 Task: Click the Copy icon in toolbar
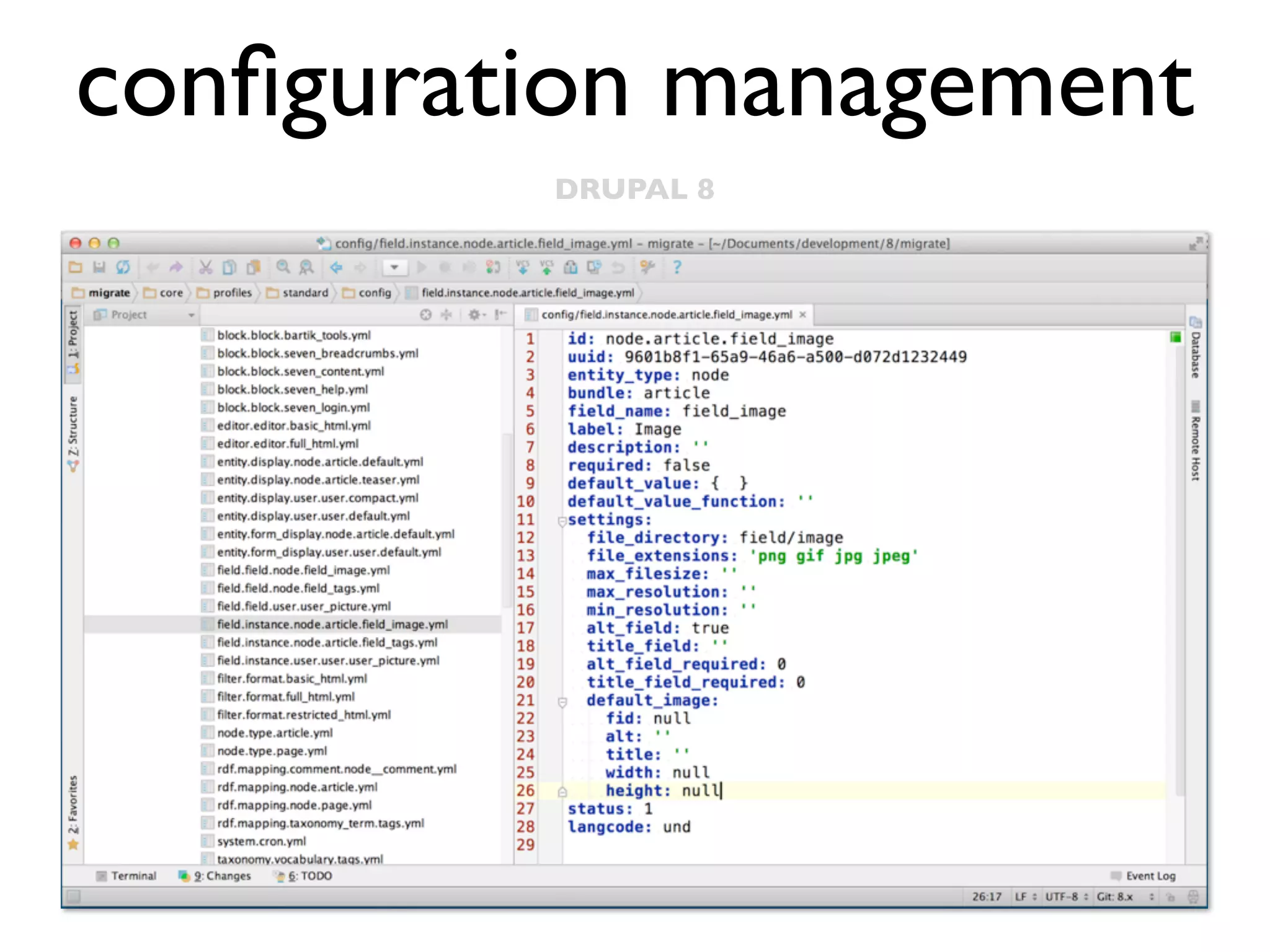229,267
